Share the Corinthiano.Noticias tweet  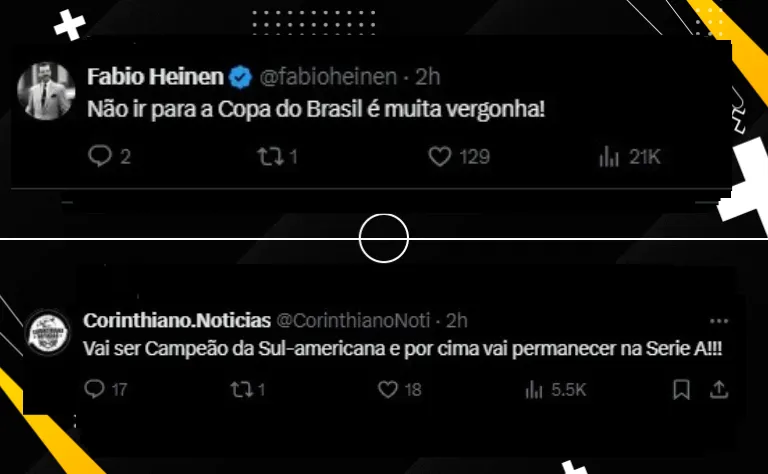click(x=718, y=388)
